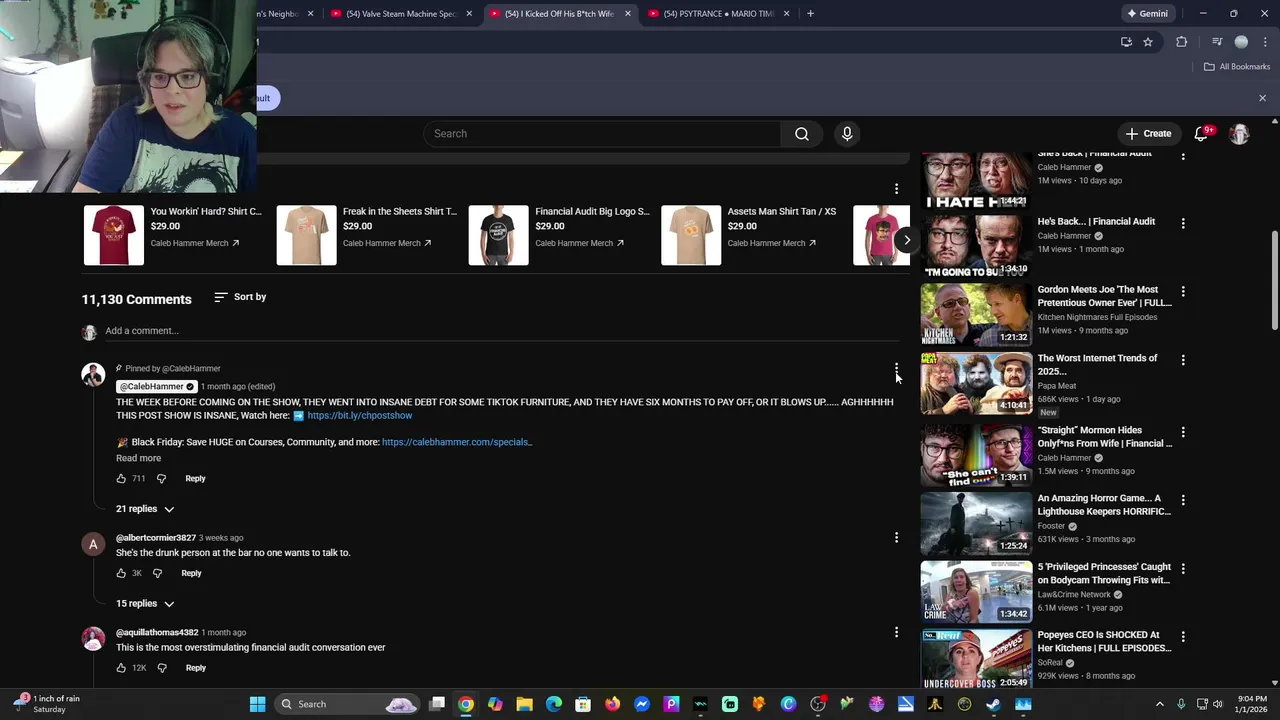
Task: Open @albertcormier3827 channel link
Action: point(156,538)
